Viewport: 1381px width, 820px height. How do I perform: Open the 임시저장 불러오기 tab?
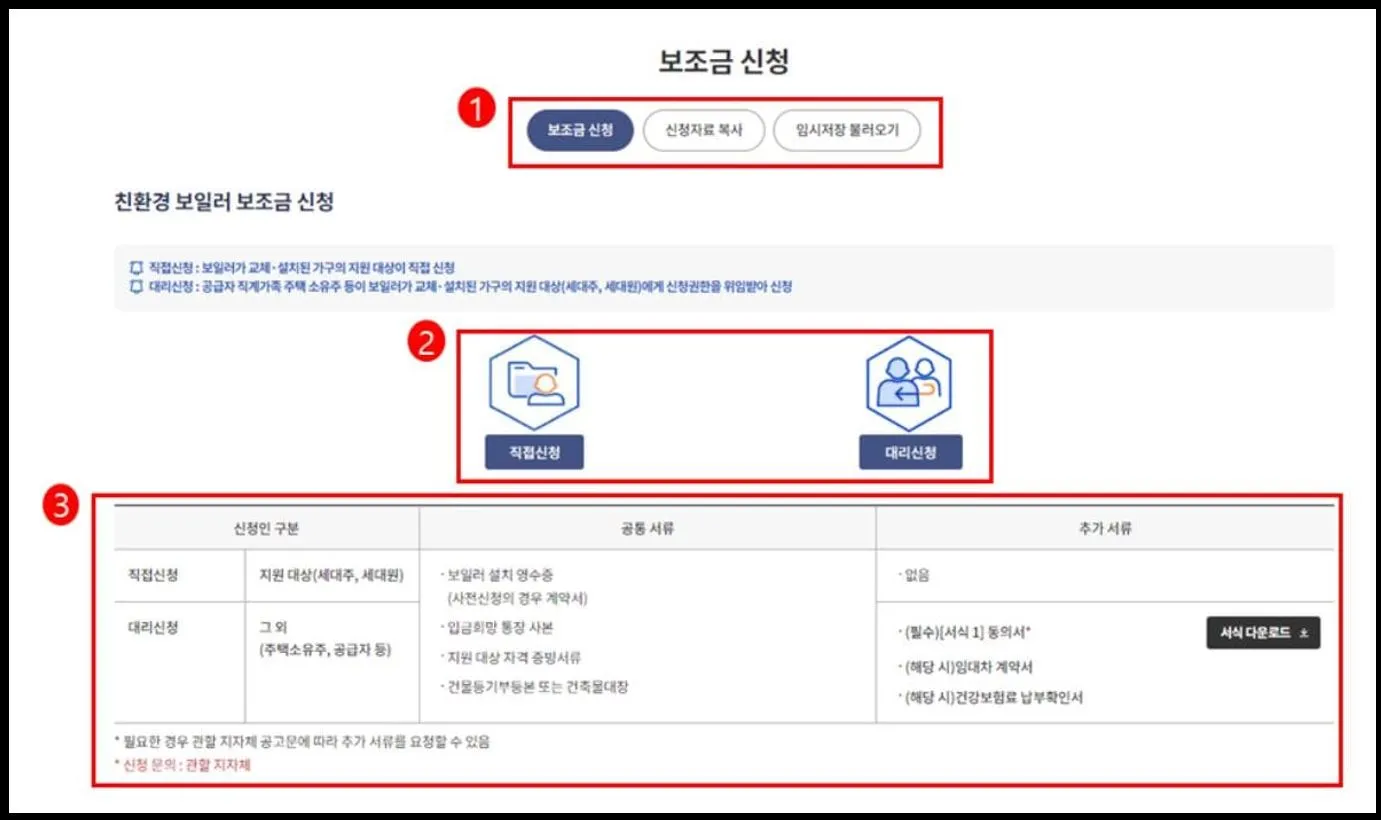847,131
